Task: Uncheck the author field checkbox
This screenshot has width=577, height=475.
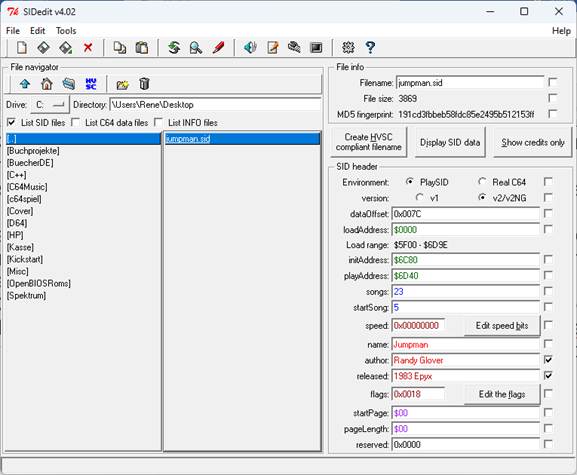Action: (x=548, y=359)
